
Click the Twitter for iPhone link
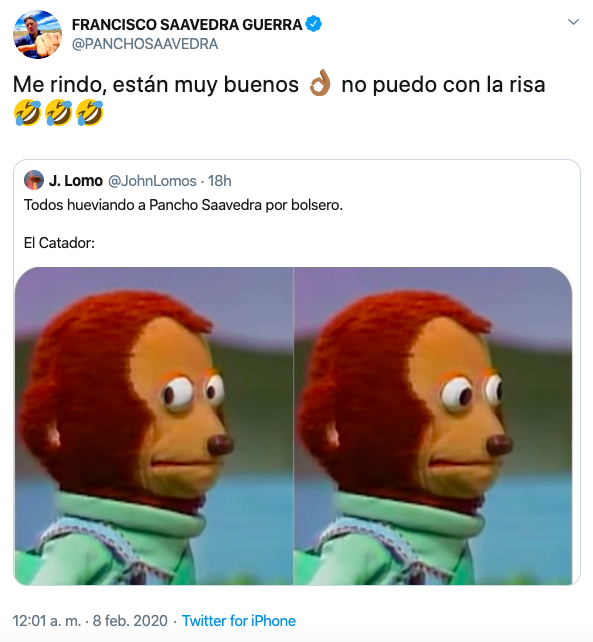pos(239,621)
